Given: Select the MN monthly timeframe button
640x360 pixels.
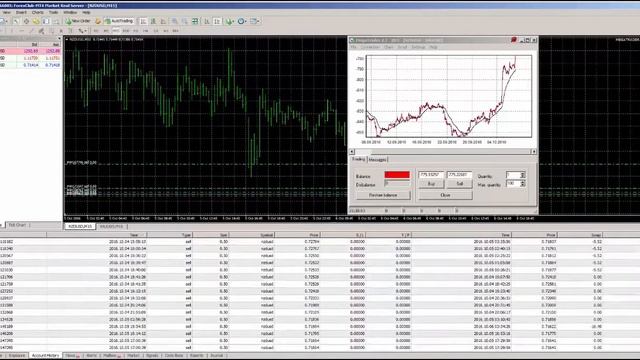Looking at the screenshot, I should coord(176,31).
